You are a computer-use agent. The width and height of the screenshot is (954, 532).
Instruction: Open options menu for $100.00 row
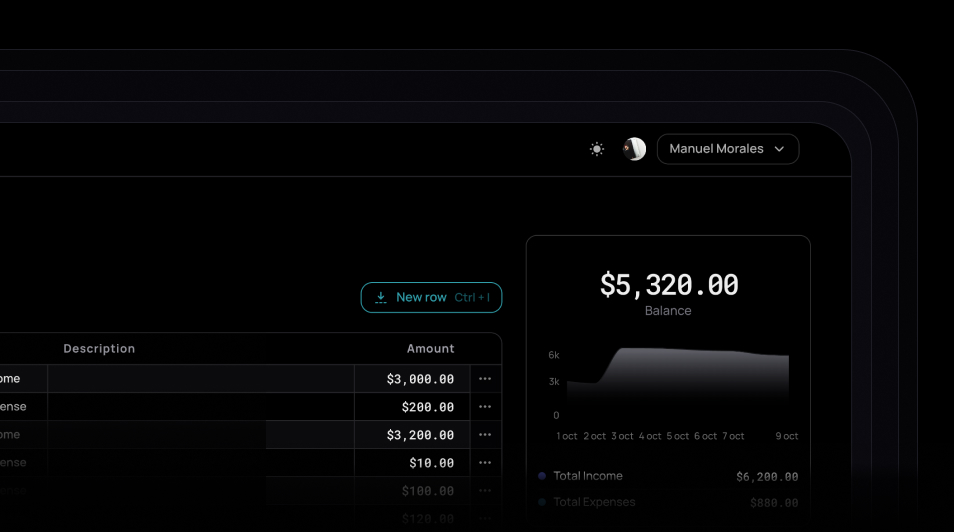(x=485, y=491)
